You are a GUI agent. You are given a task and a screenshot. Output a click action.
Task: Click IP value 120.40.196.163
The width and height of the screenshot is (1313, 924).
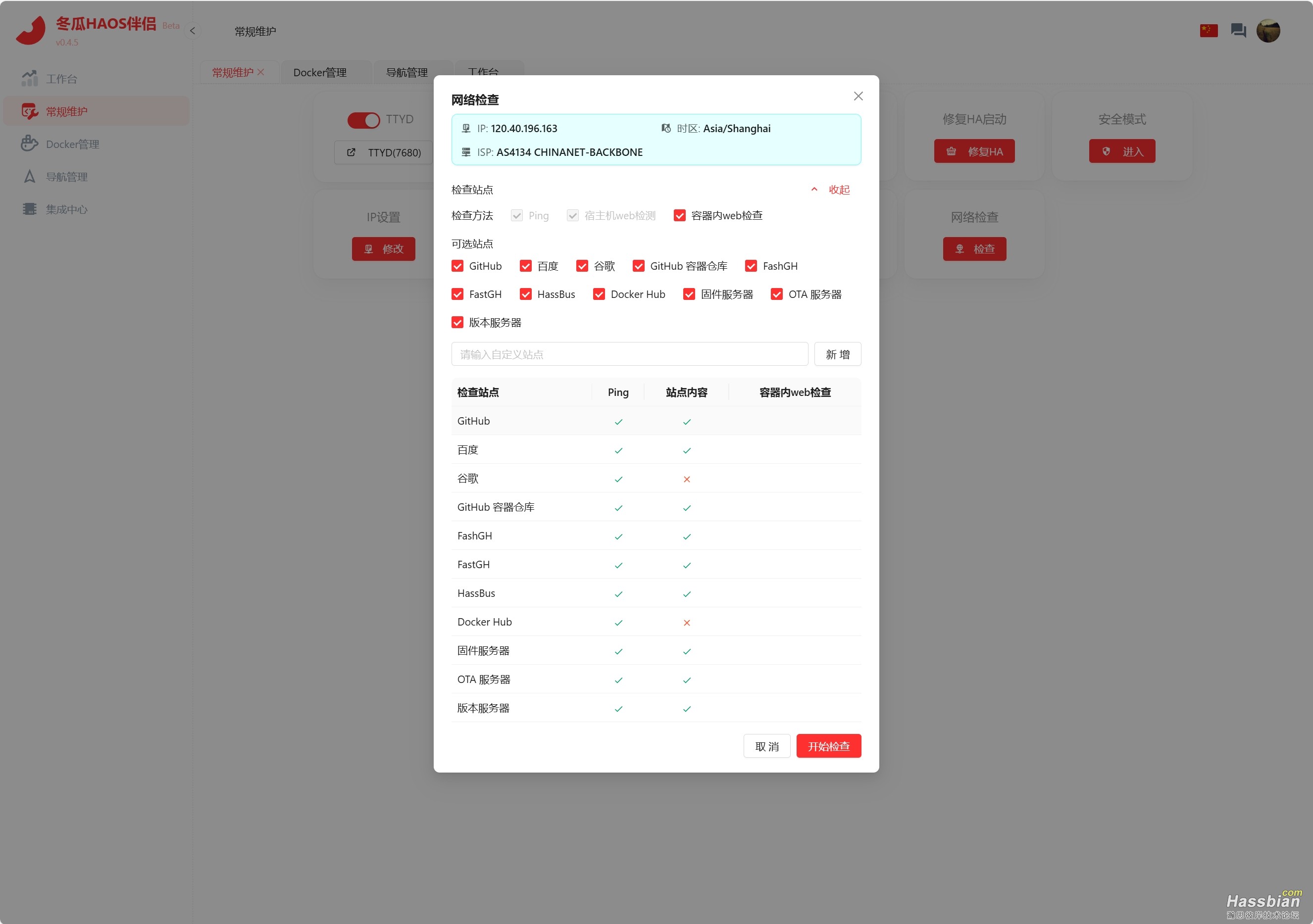524,129
